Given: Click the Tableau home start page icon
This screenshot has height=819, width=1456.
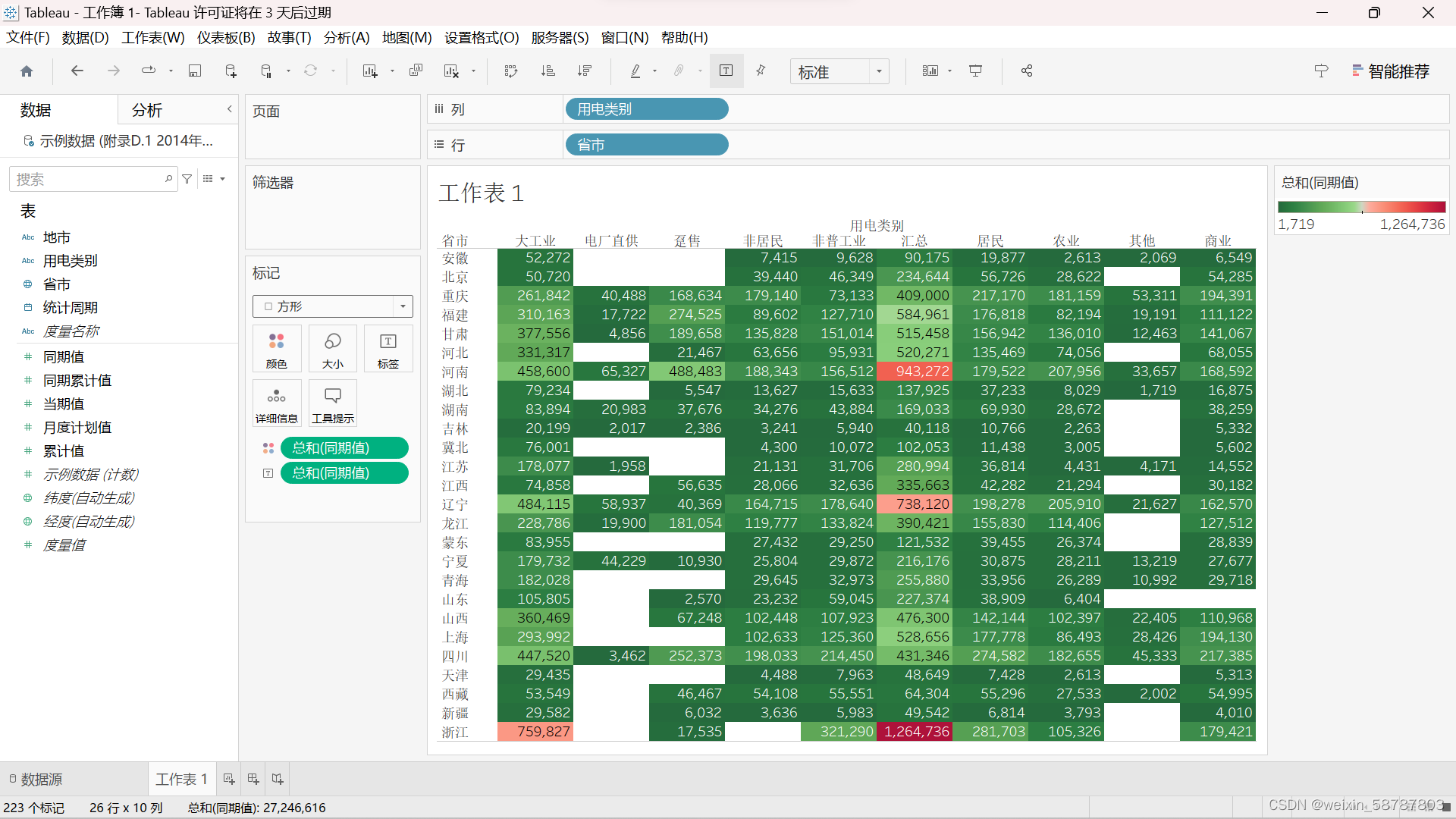Looking at the screenshot, I should (x=27, y=71).
